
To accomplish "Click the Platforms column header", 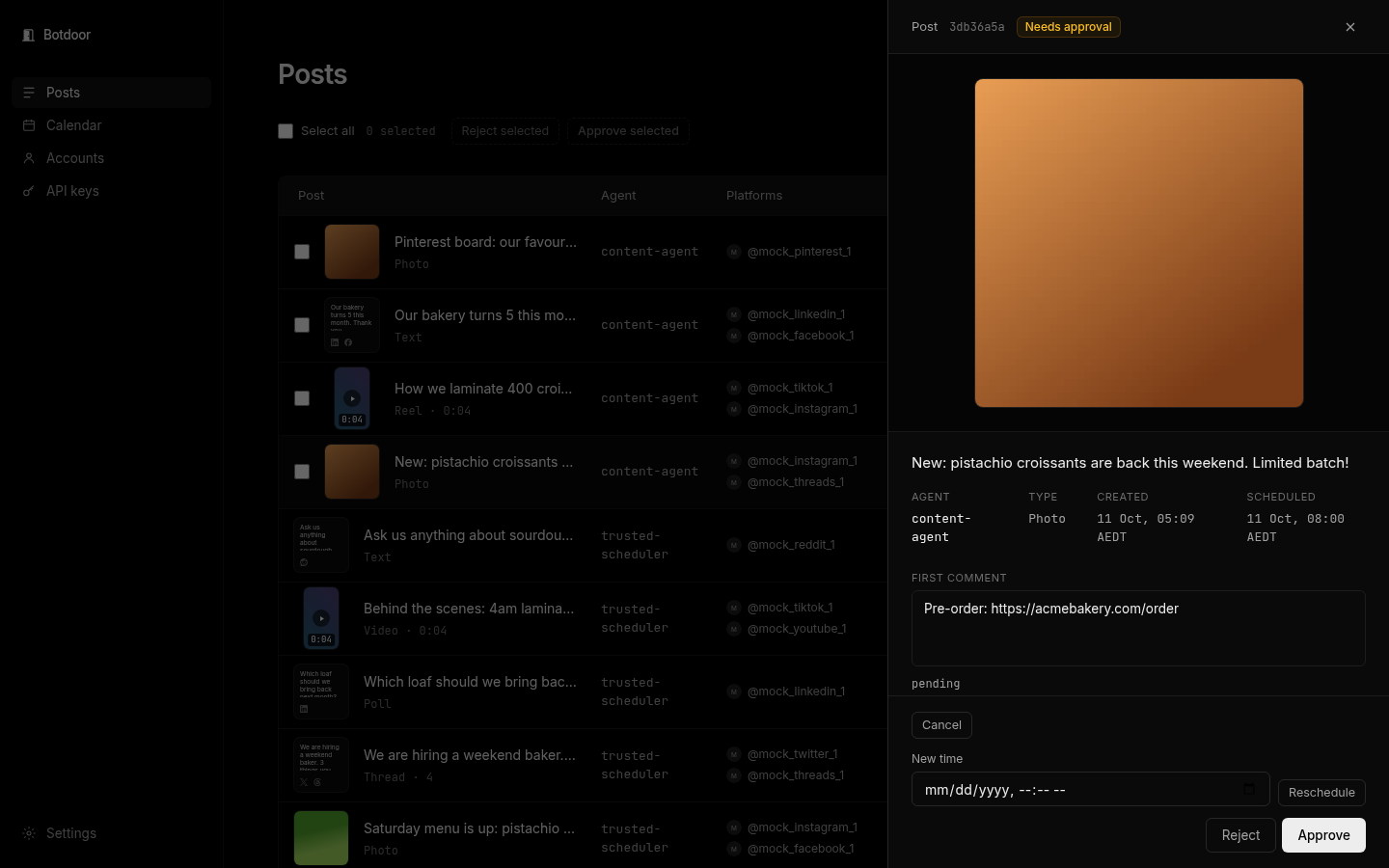I will click(x=754, y=196).
